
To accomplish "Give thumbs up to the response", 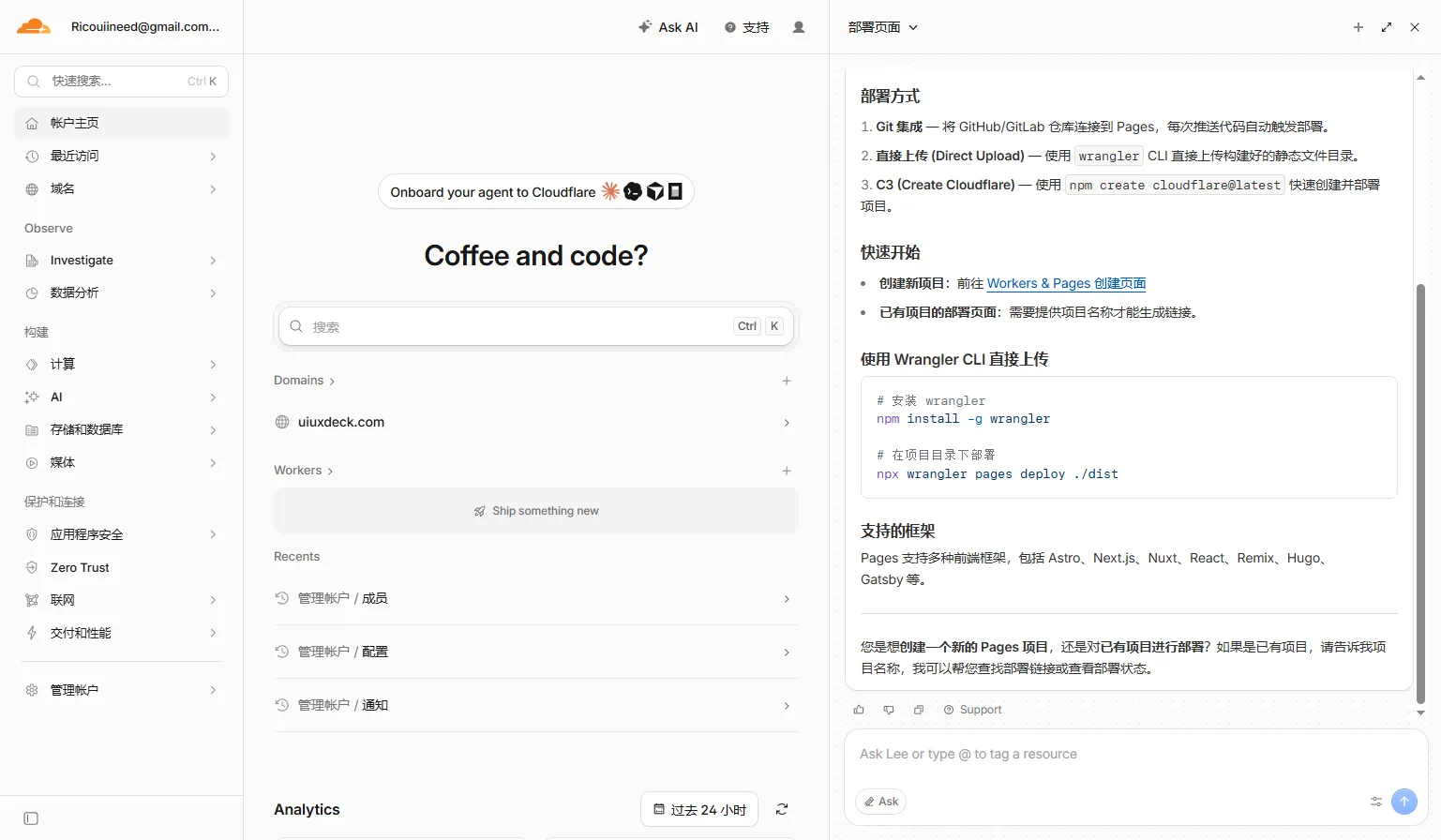I will 859,710.
